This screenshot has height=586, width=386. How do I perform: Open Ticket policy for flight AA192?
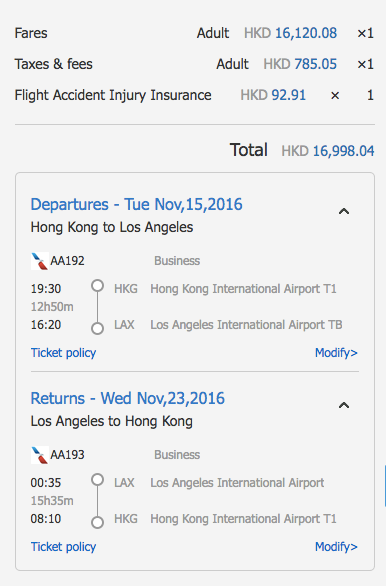tap(63, 353)
